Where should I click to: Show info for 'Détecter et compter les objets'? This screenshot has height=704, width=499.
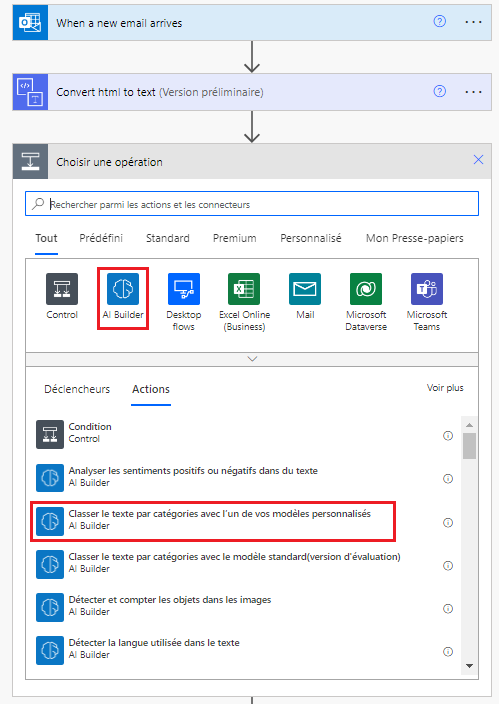pos(448,608)
